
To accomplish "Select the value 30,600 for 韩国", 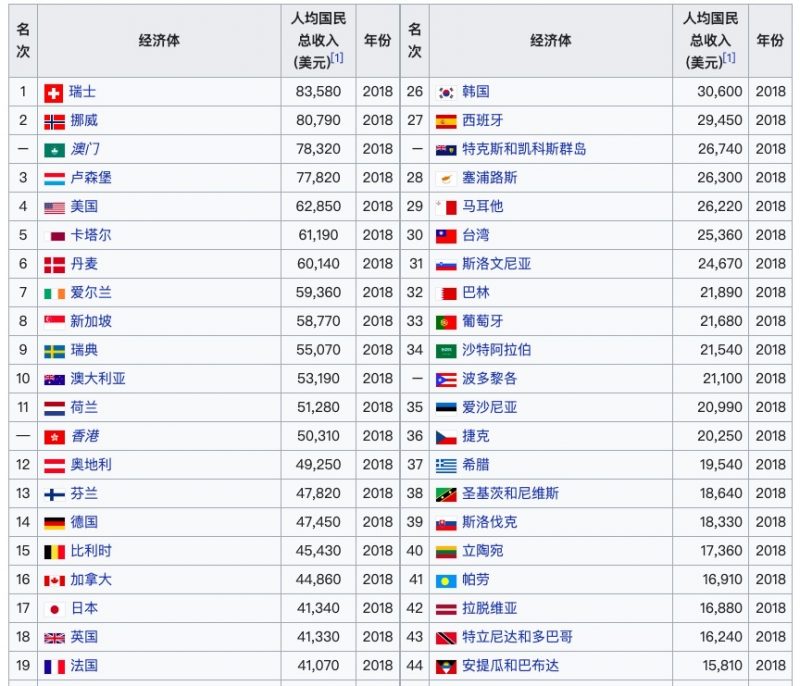I will 720,92.
